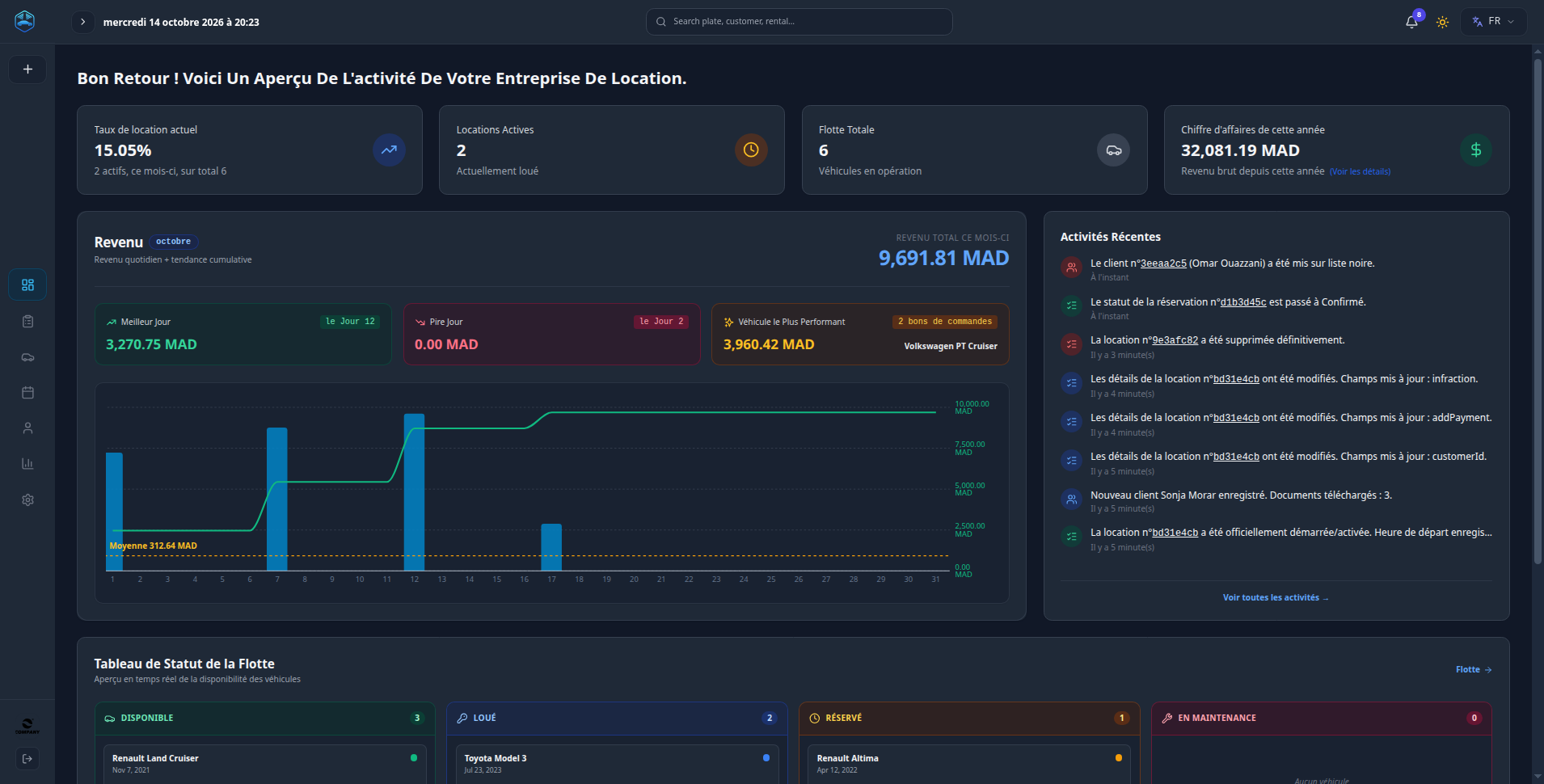
Task: Click the car icon on Flotte Totale card
Action: (1113, 150)
